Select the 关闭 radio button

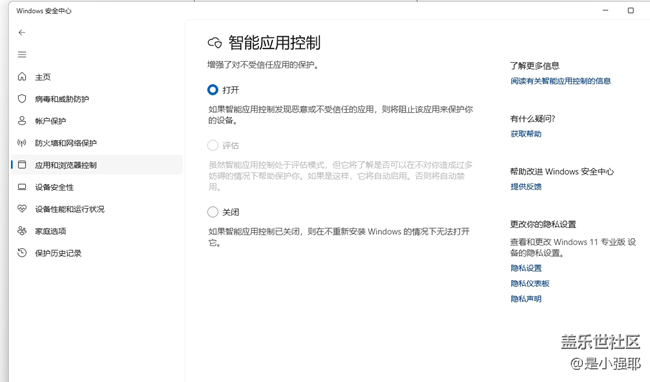click(213, 212)
